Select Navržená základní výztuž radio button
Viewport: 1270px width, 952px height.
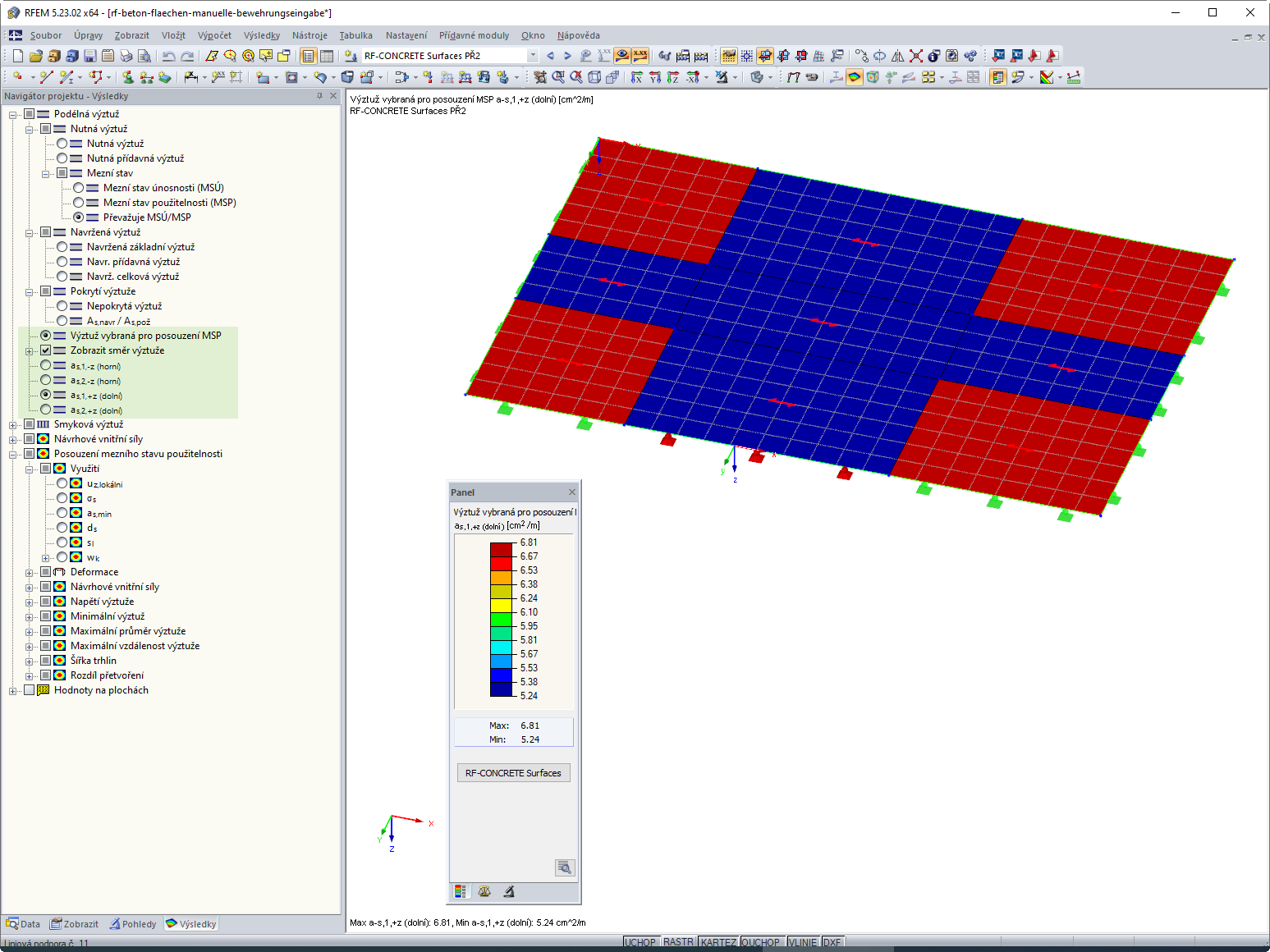coord(62,247)
